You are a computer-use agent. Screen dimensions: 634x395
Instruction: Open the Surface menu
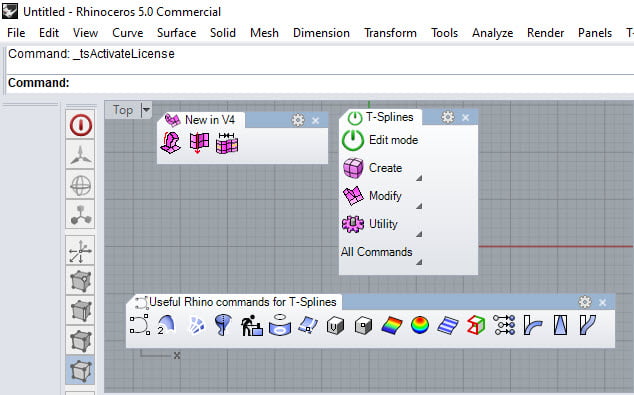point(177,33)
